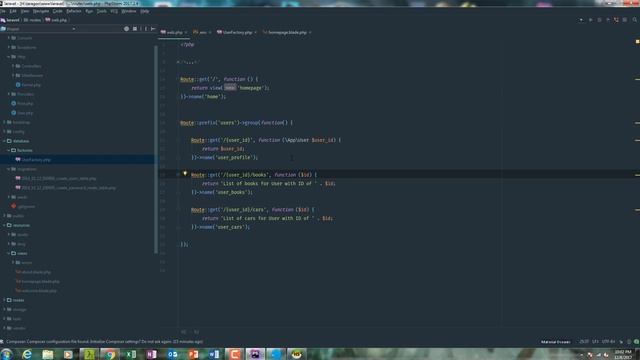Click the Debug icon next to the Run button
Image resolution: width=640 pixels, height=360 pixels.
coord(599,20)
